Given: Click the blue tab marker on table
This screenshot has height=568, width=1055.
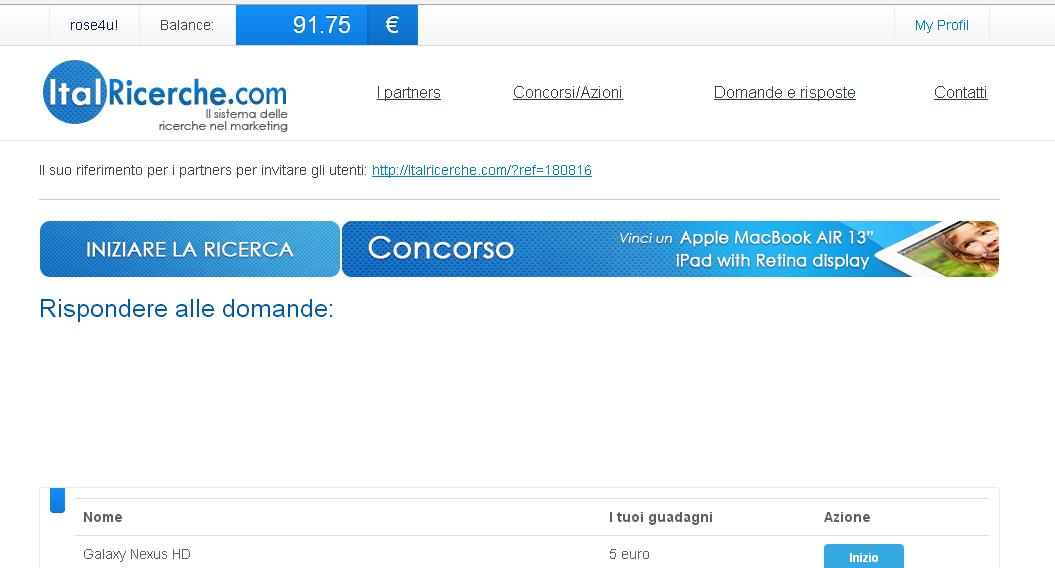Looking at the screenshot, I should [x=57, y=500].
